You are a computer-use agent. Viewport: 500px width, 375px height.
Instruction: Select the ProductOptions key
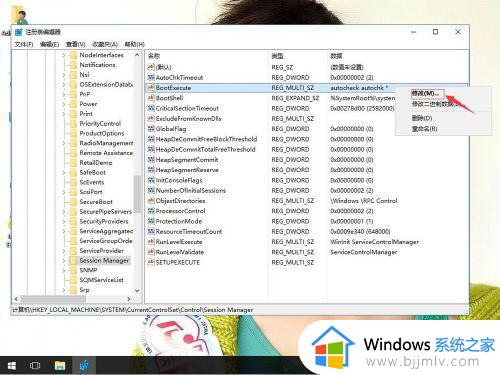102,133
